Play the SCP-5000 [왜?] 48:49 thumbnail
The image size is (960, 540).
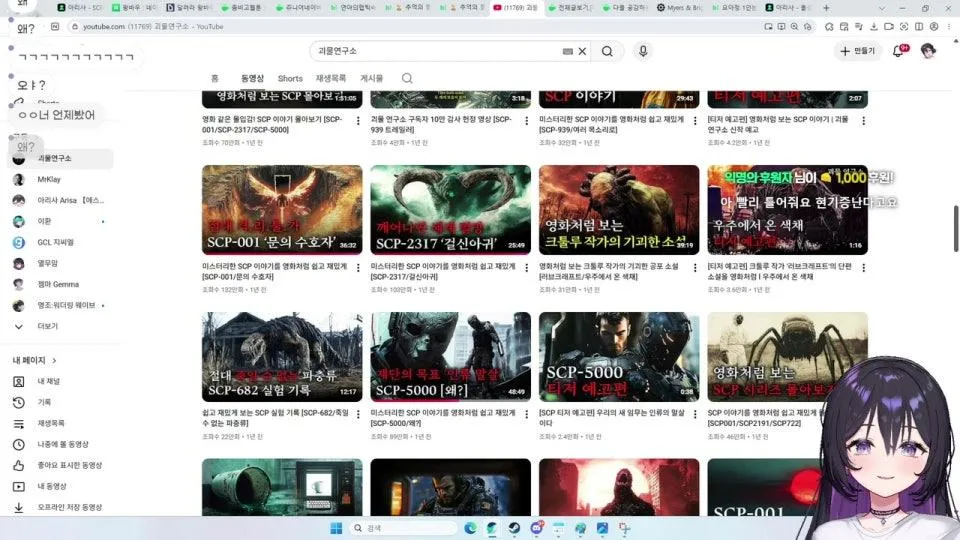450,357
